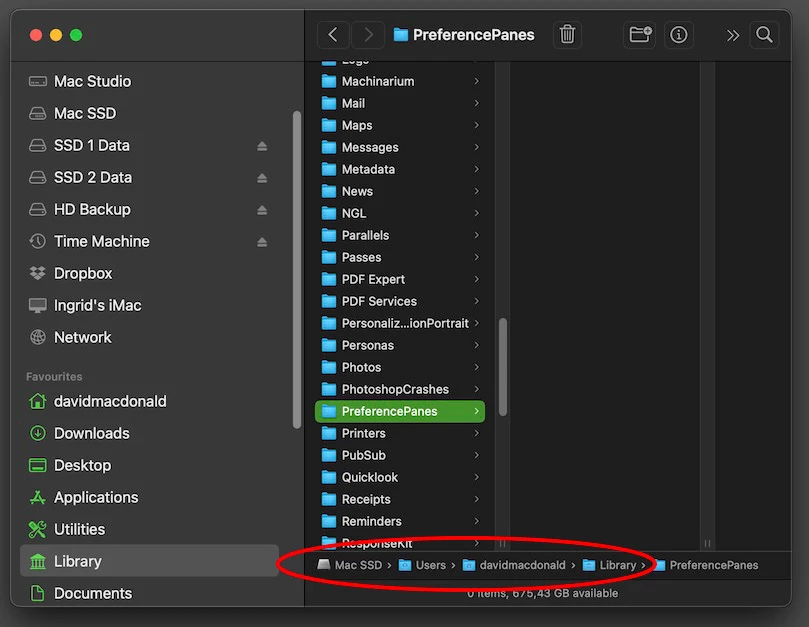This screenshot has width=809, height=627.
Task: Eject SSD 1 Data
Action: pyautogui.click(x=262, y=146)
